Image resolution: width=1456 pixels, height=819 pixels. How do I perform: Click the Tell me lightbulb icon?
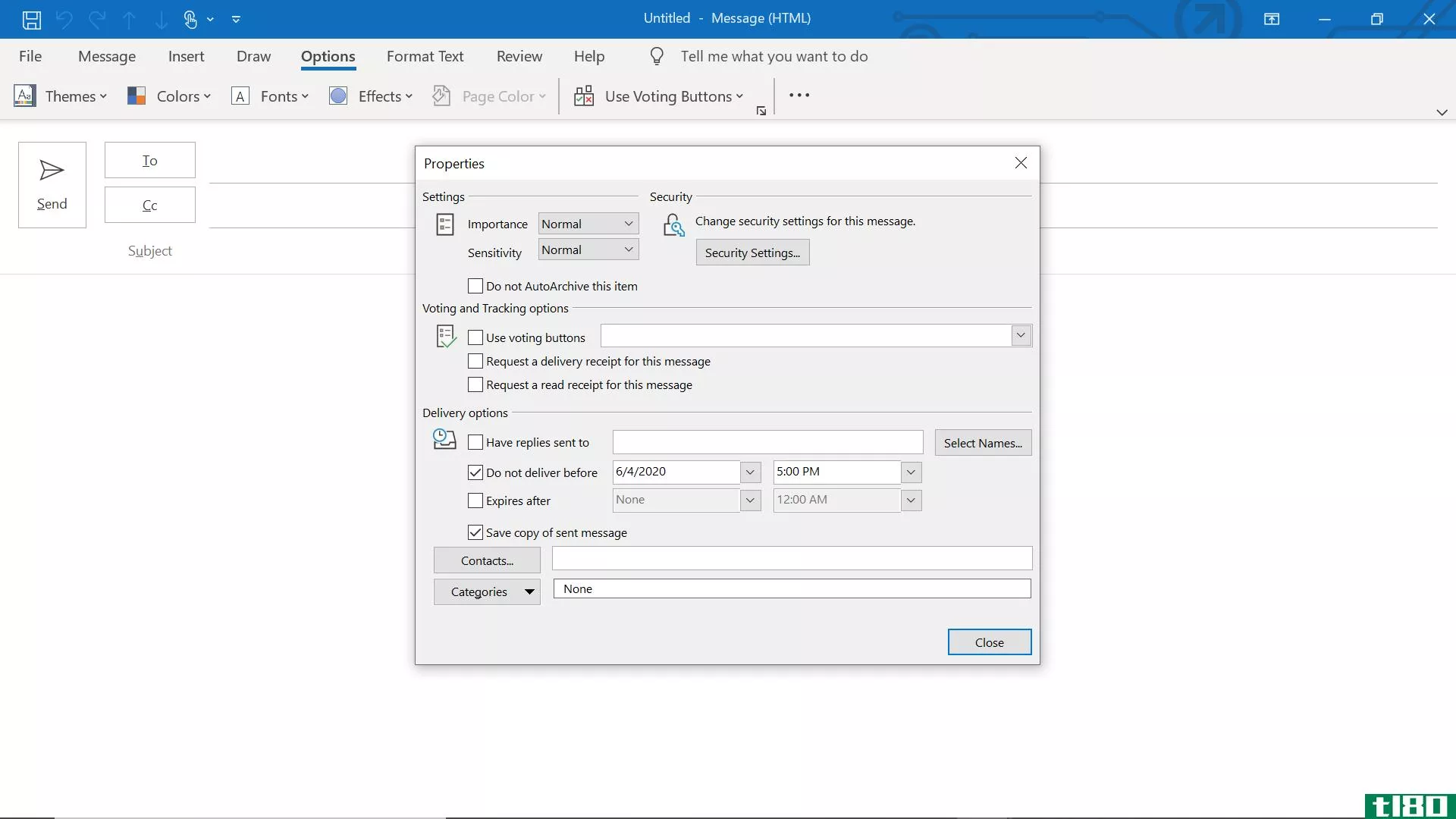[x=657, y=56]
